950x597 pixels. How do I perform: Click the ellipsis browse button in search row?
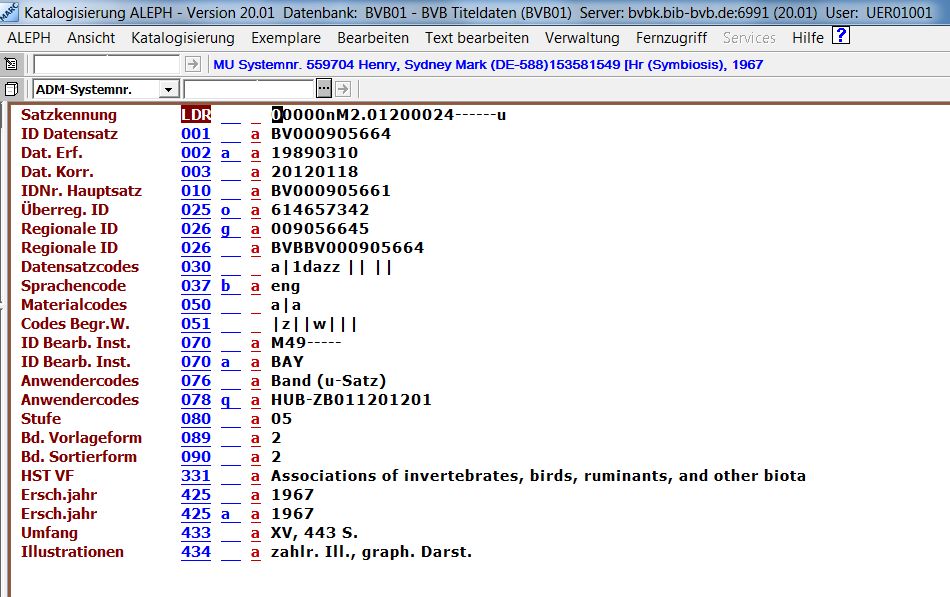[325, 89]
